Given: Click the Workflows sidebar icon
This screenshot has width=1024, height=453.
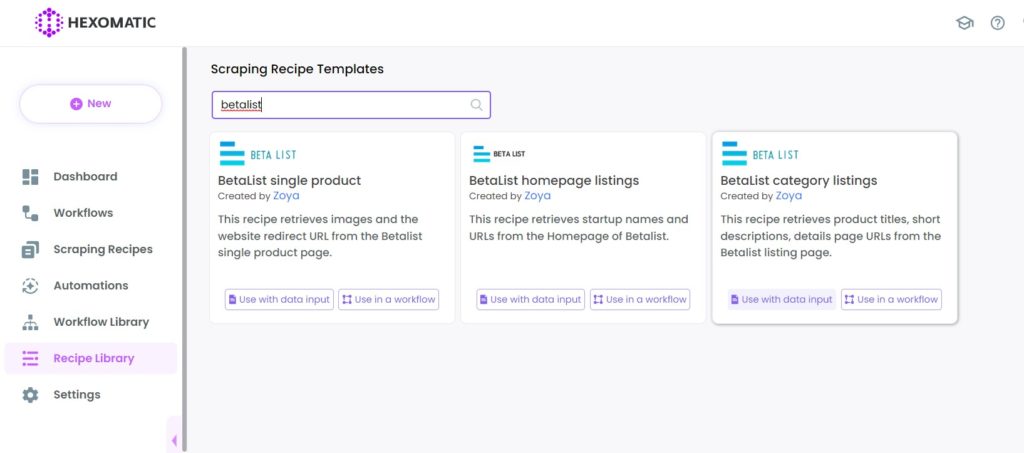Looking at the screenshot, I should click(30, 213).
